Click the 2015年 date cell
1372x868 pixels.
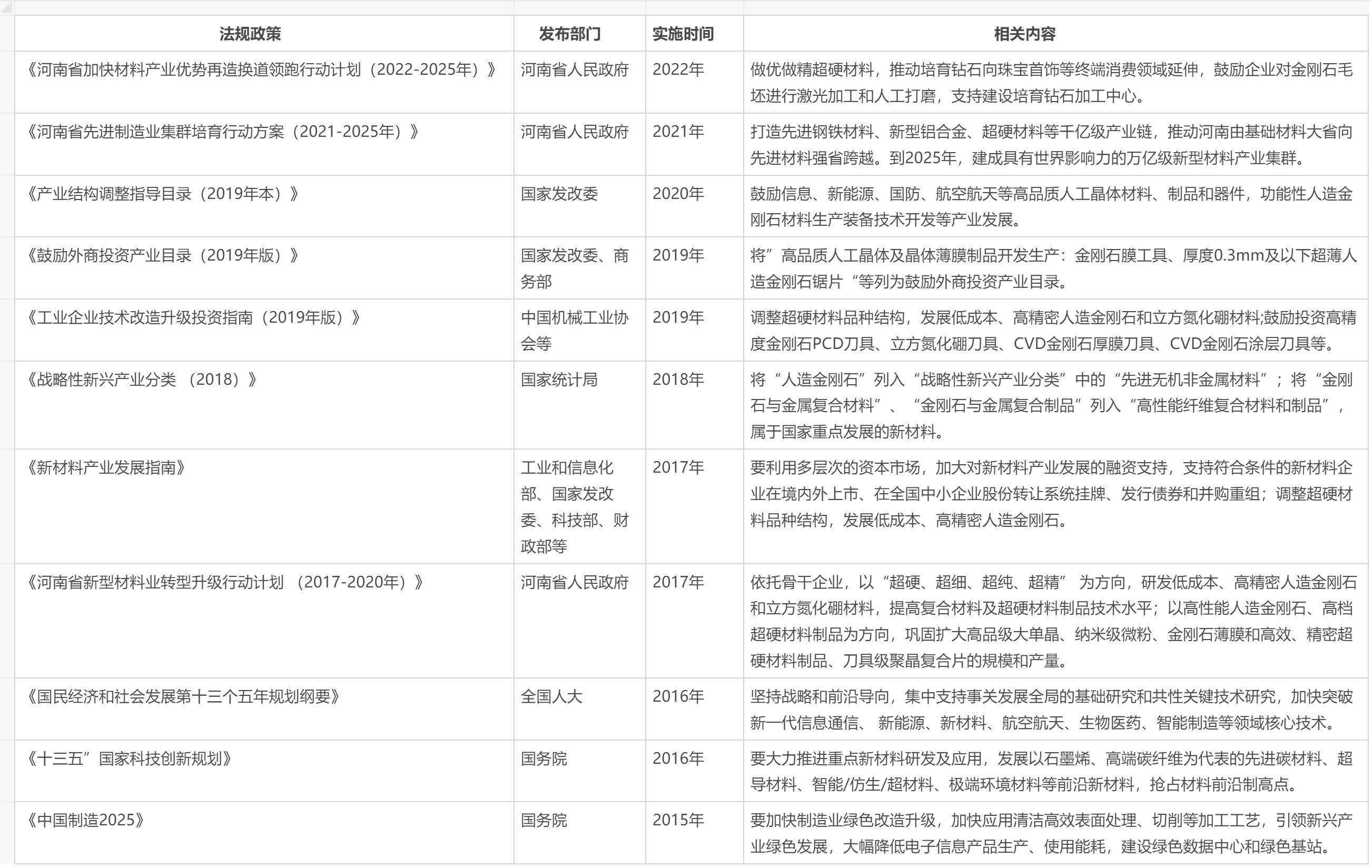(695, 833)
